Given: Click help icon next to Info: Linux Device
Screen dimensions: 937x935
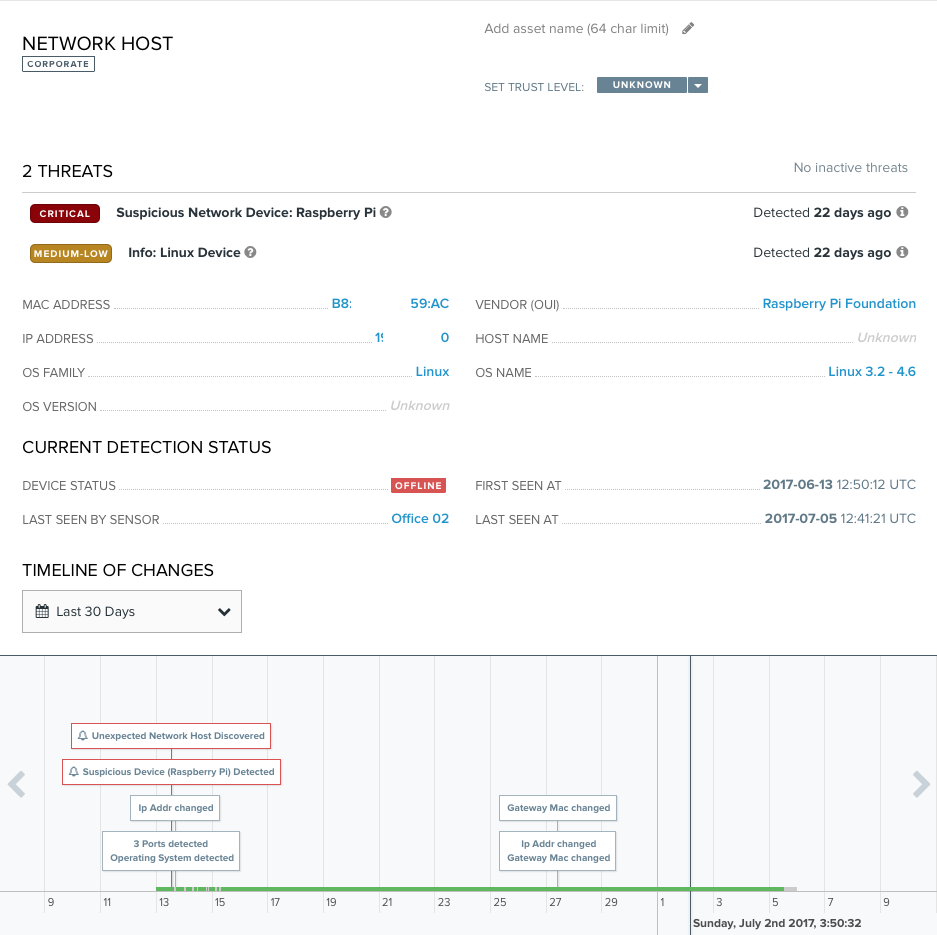Looking at the screenshot, I should 251,252.
